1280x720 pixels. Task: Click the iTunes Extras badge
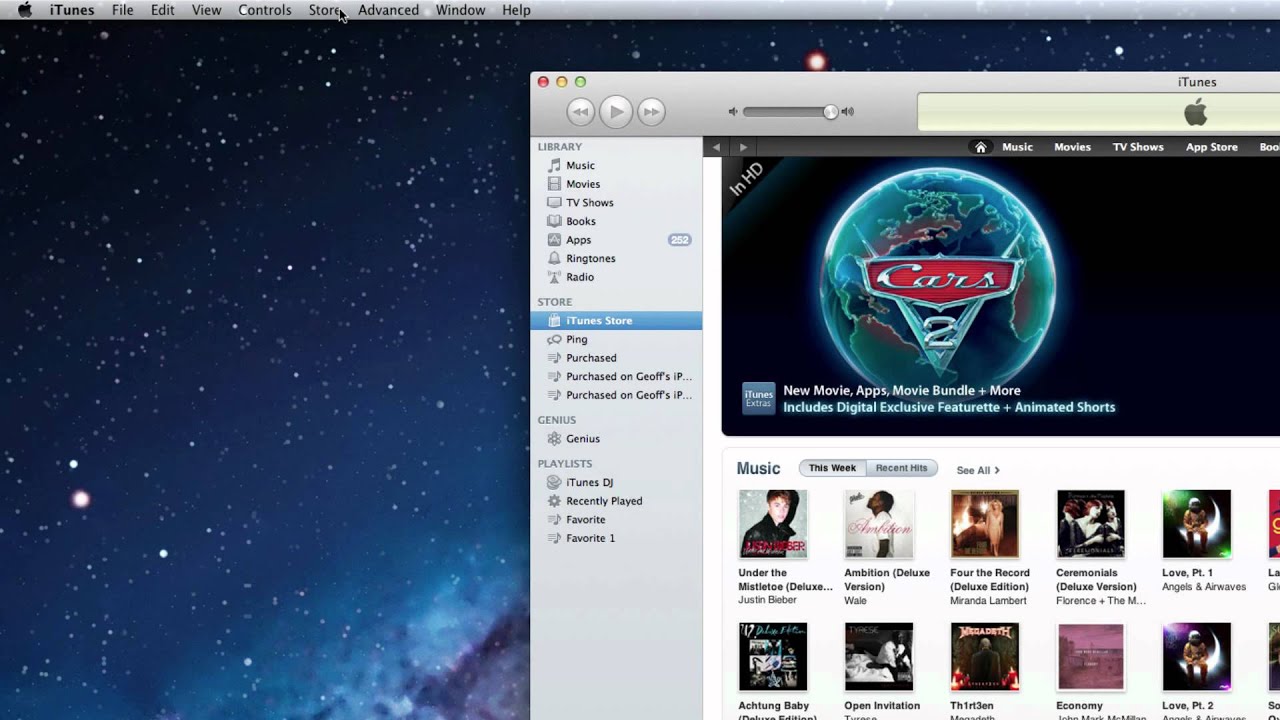pos(758,398)
